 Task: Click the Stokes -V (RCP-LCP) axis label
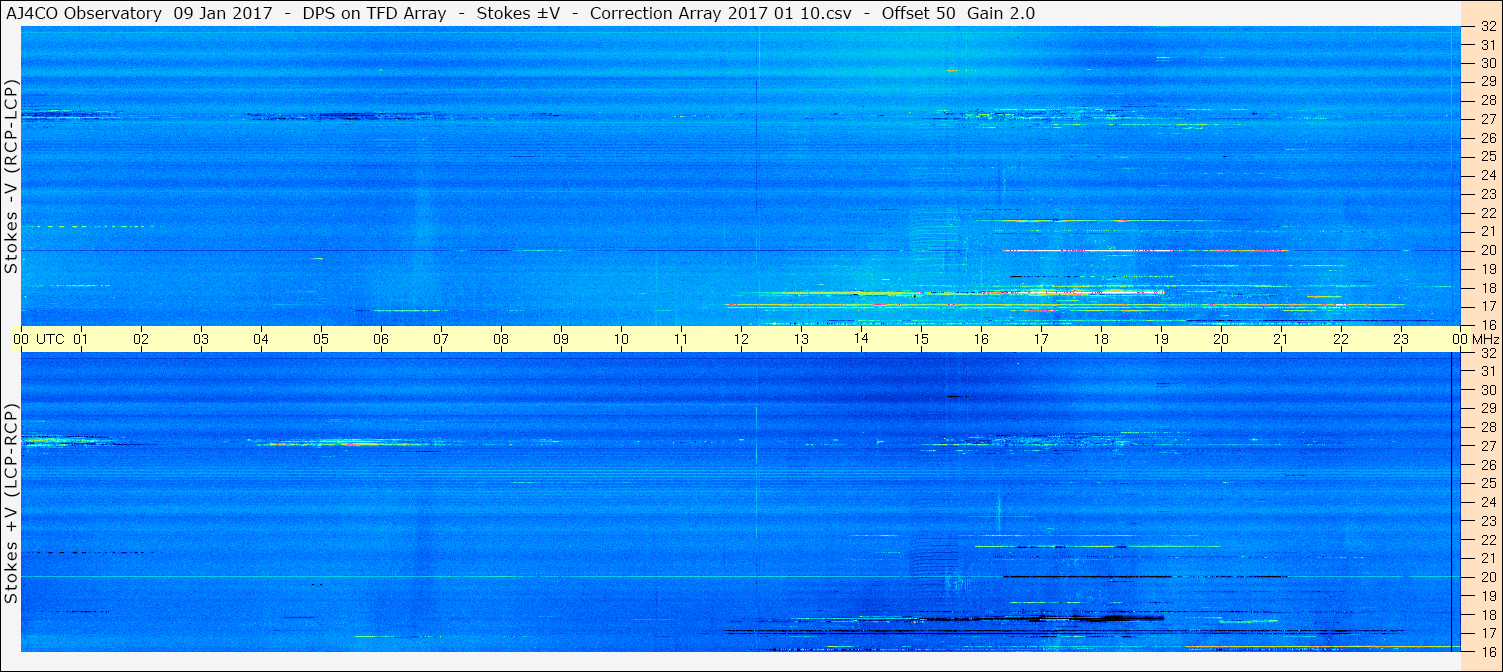click(11, 180)
